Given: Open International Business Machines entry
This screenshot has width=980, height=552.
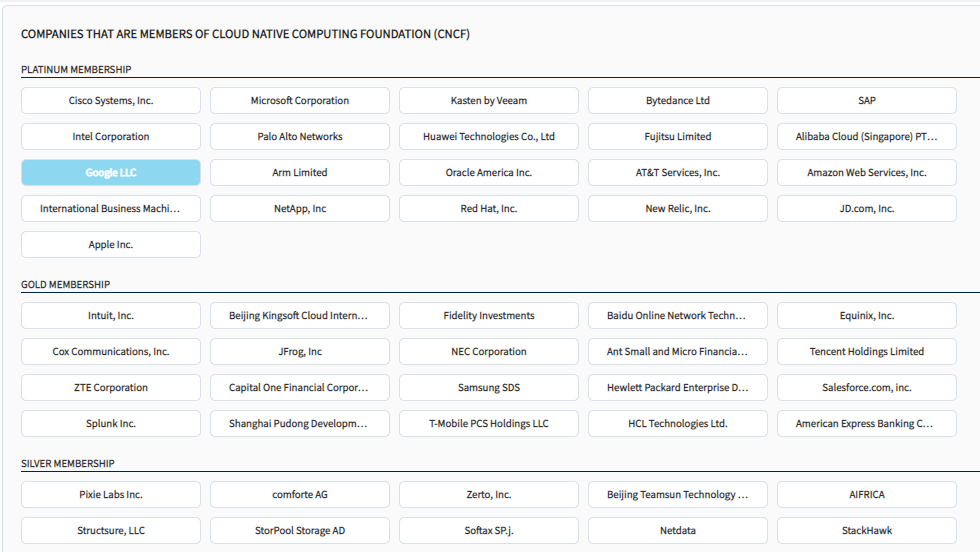Looking at the screenshot, I should tap(111, 209).
